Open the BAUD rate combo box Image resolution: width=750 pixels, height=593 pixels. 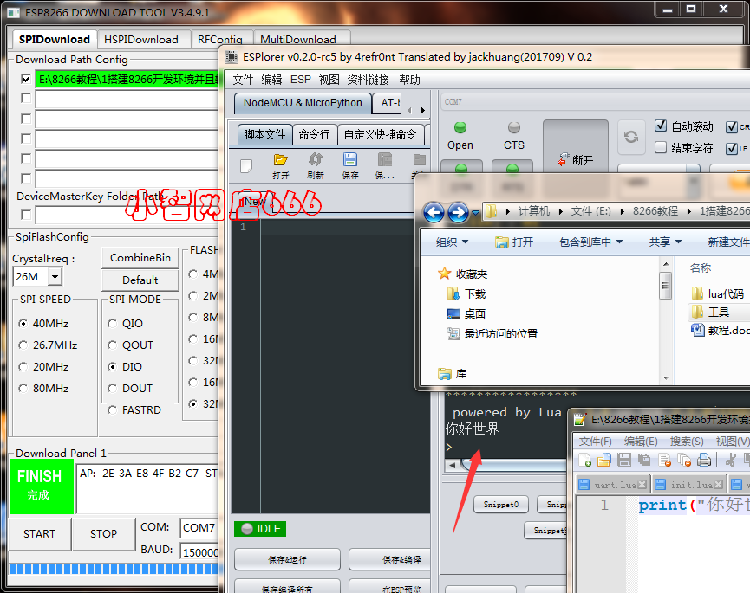pos(199,552)
